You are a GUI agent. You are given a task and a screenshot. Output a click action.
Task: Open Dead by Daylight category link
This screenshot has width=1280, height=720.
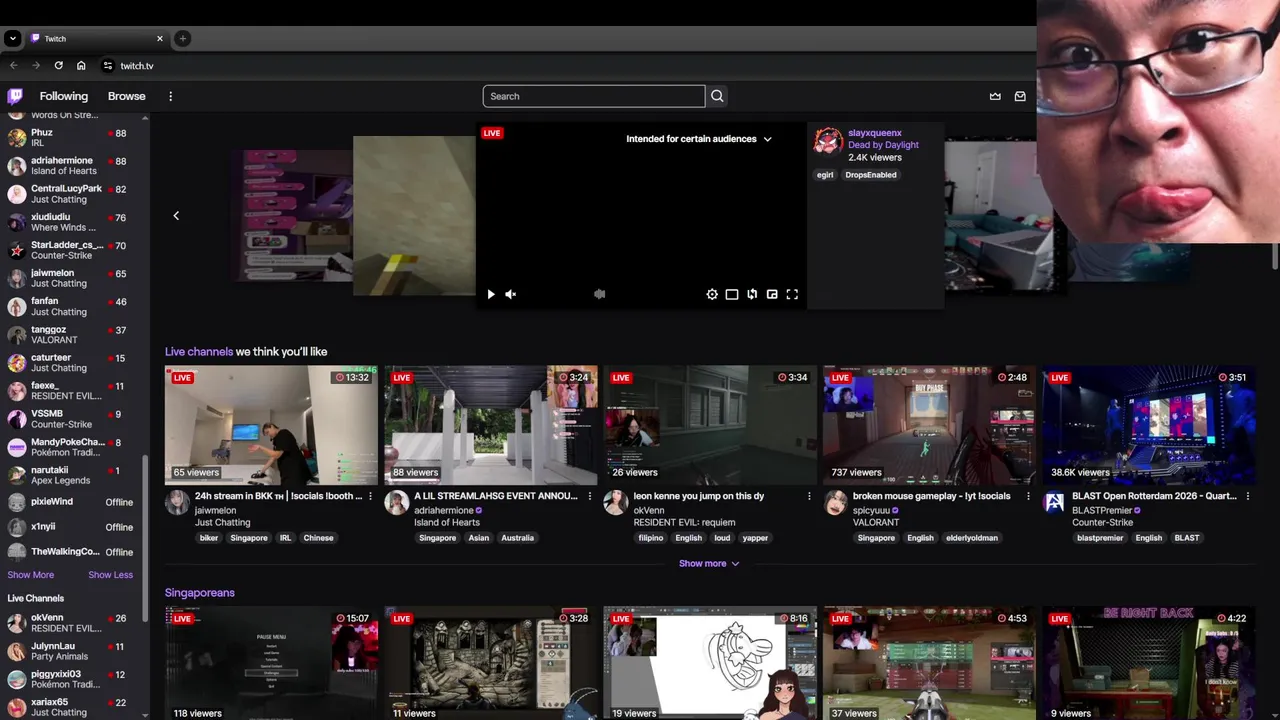883,145
